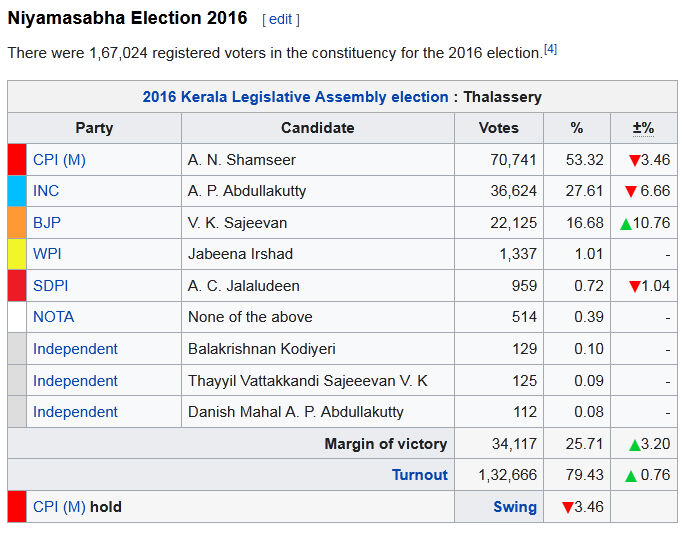Click the Swing link in bottom row

point(515,507)
